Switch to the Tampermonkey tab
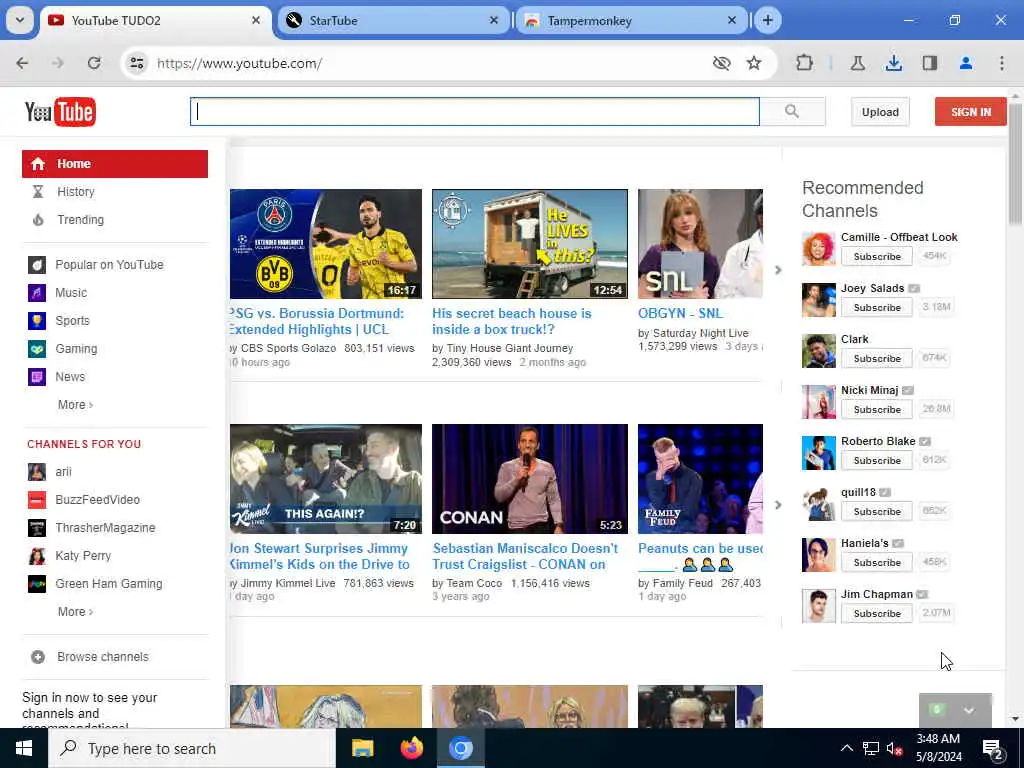The height and width of the screenshot is (768, 1024). (631, 20)
